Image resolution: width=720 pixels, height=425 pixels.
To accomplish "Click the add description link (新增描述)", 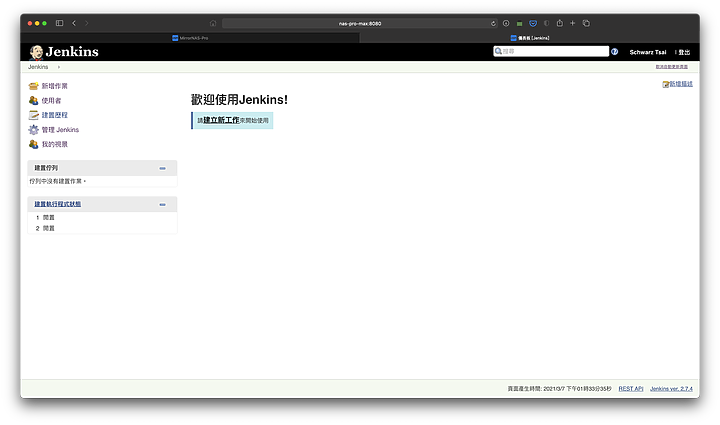I will [x=681, y=84].
